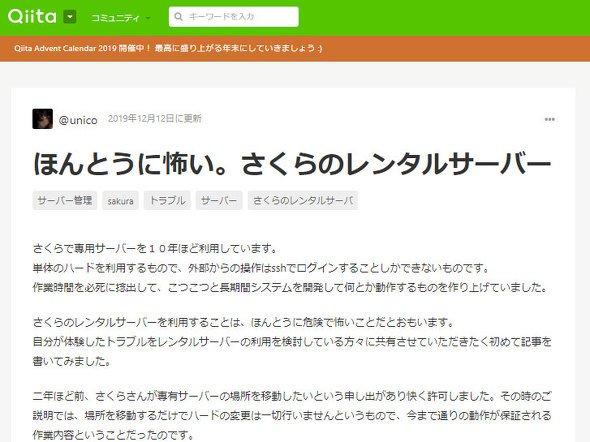Click the text 書いてみました。

point(72,361)
